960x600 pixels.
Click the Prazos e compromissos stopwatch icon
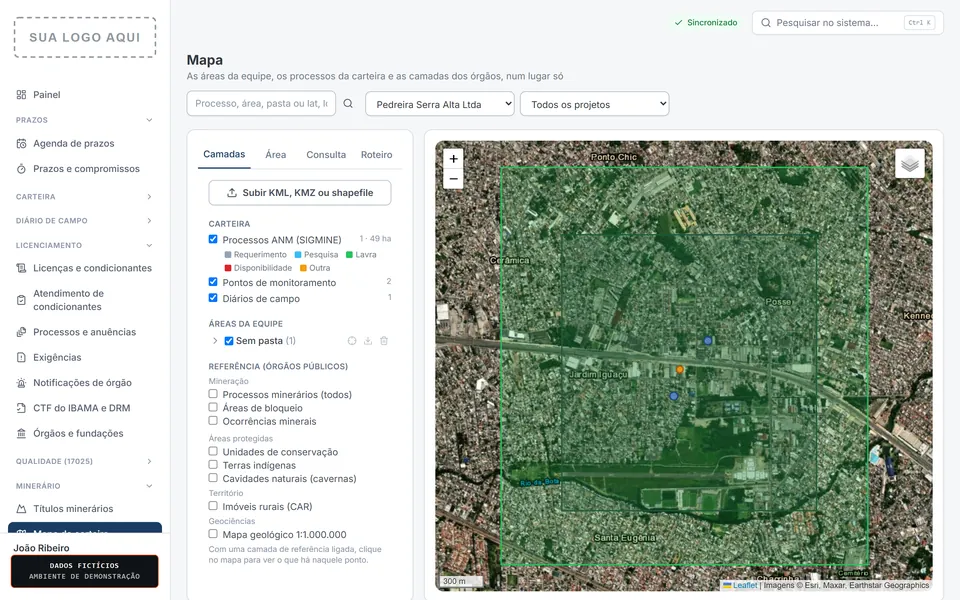(21, 168)
